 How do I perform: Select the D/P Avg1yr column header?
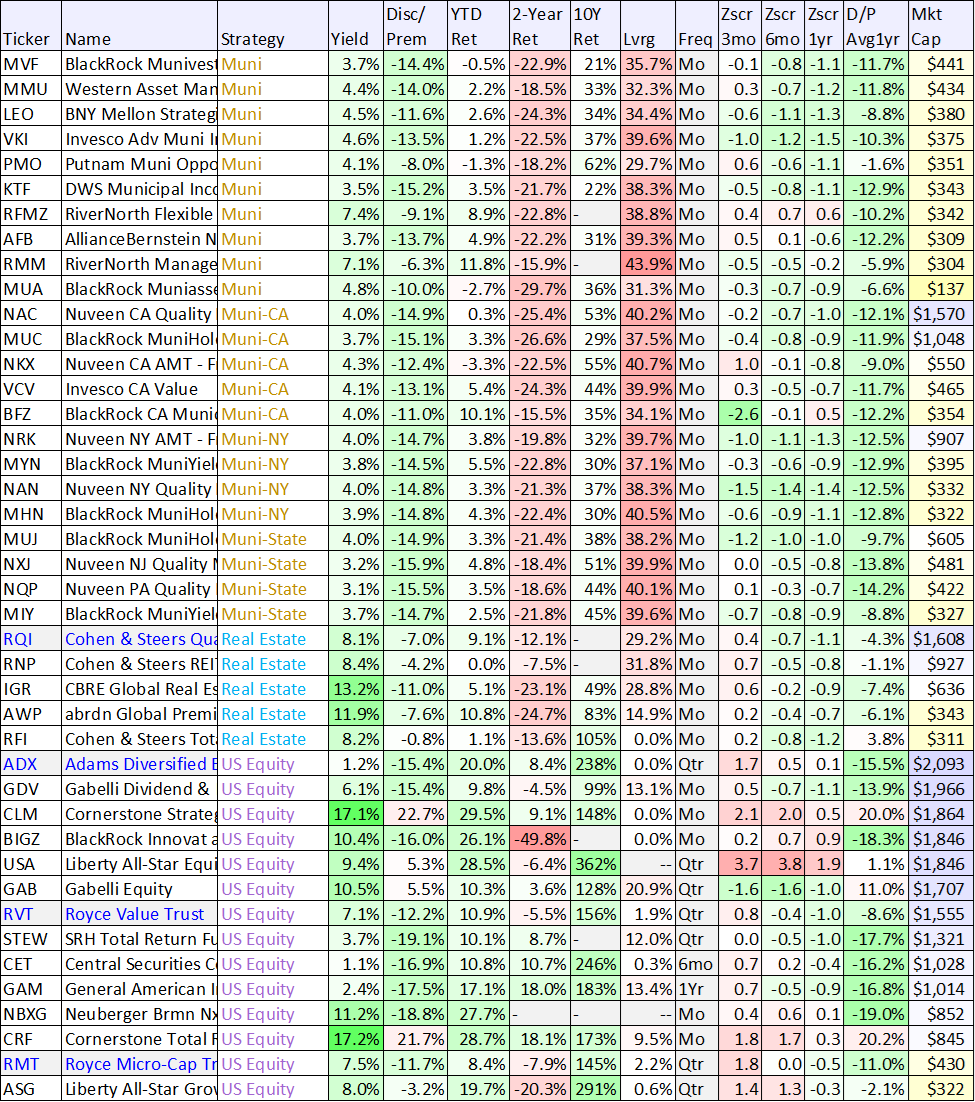pyautogui.click(x=875, y=26)
